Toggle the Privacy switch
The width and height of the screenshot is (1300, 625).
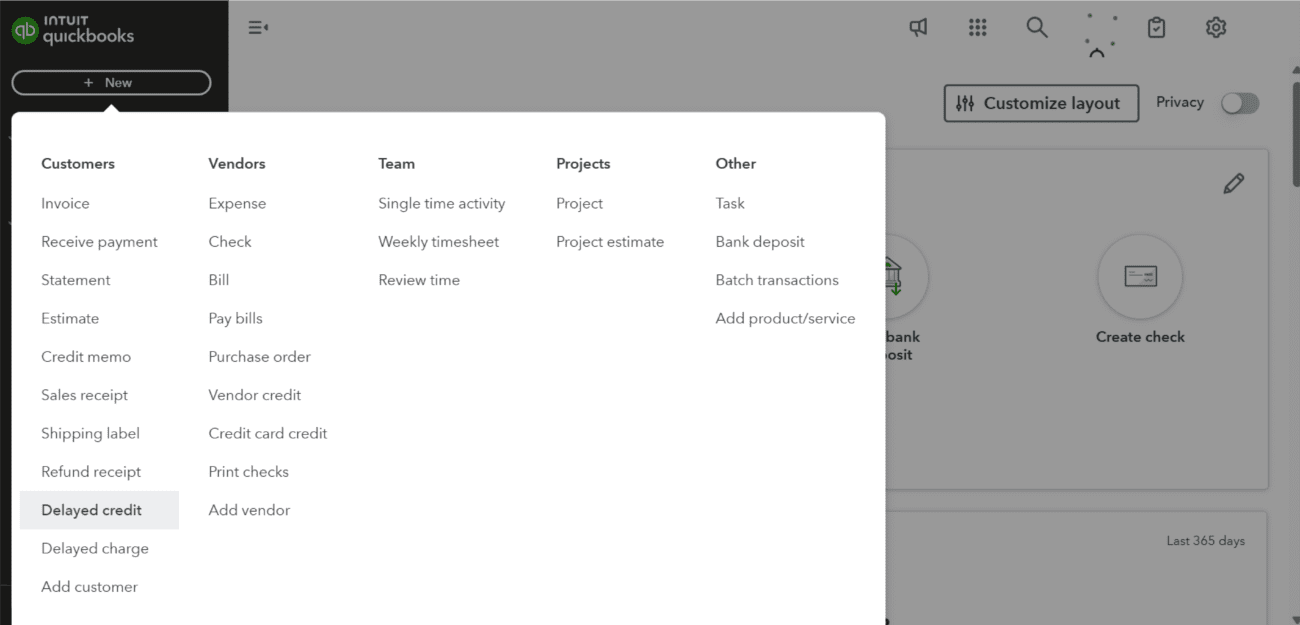click(1240, 103)
